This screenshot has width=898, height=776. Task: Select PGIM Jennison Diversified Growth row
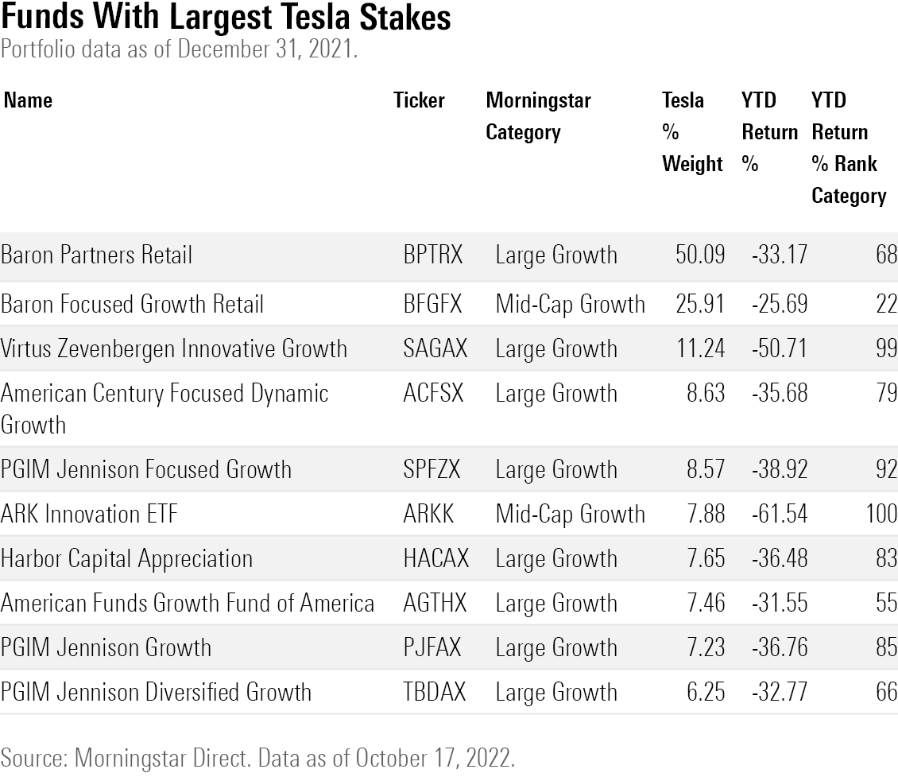coord(156,692)
